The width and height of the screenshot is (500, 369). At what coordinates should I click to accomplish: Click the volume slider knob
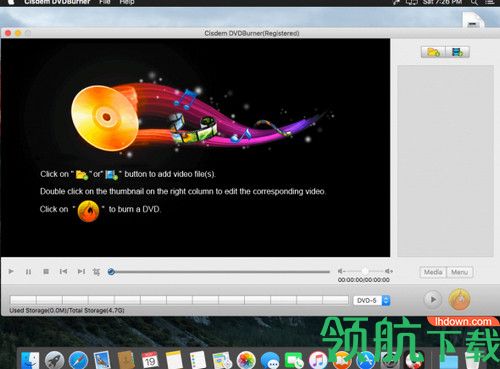[x=365, y=271]
